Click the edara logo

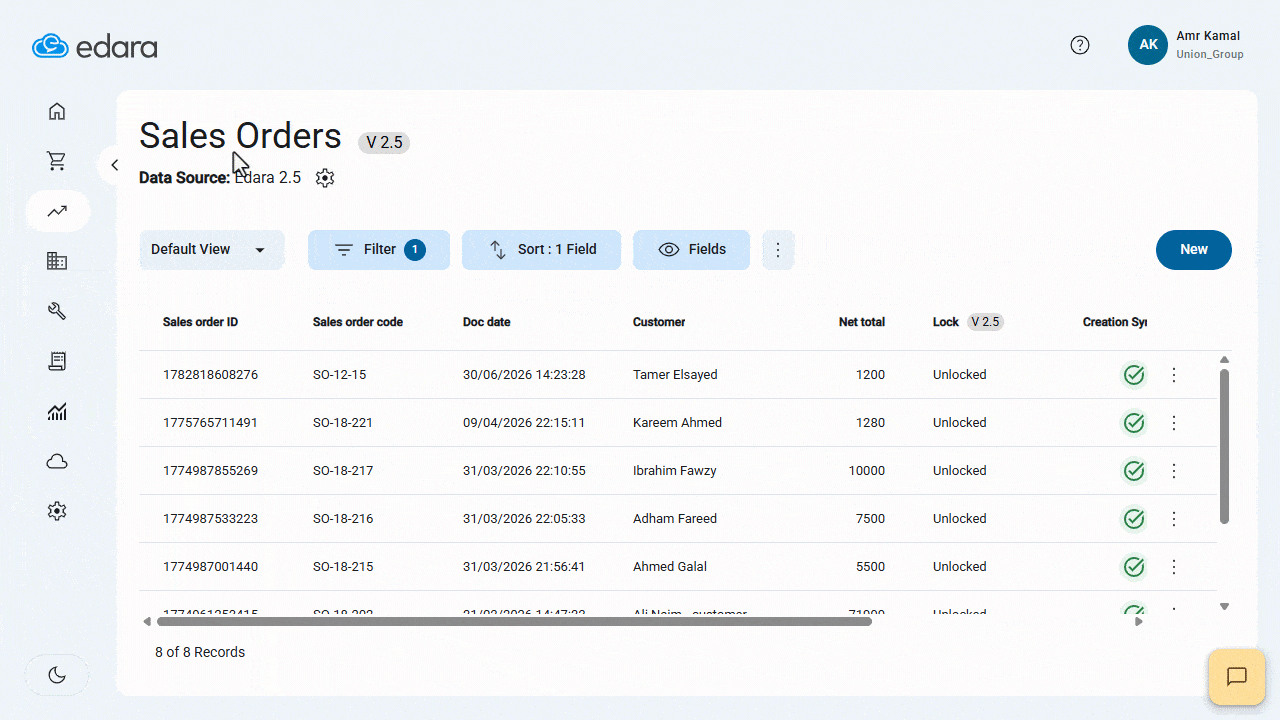coord(95,46)
